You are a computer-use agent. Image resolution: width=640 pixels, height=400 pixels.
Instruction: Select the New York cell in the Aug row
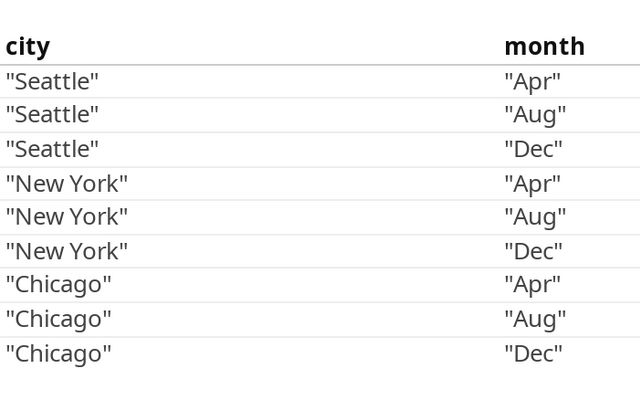pyautogui.click(x=67, y=217)
